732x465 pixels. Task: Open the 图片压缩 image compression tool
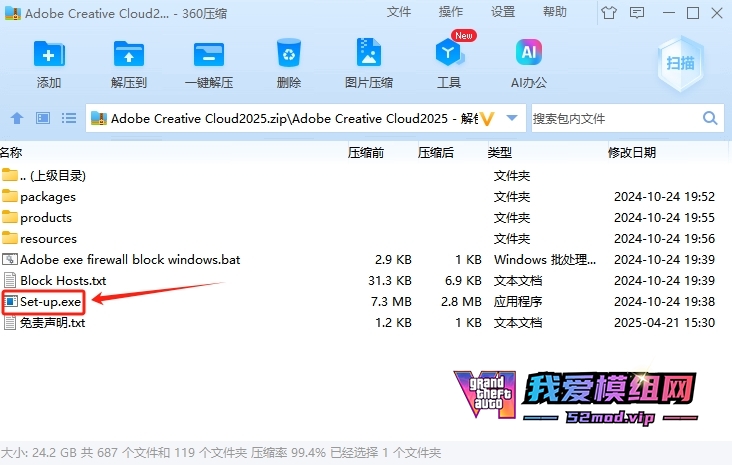369,52
